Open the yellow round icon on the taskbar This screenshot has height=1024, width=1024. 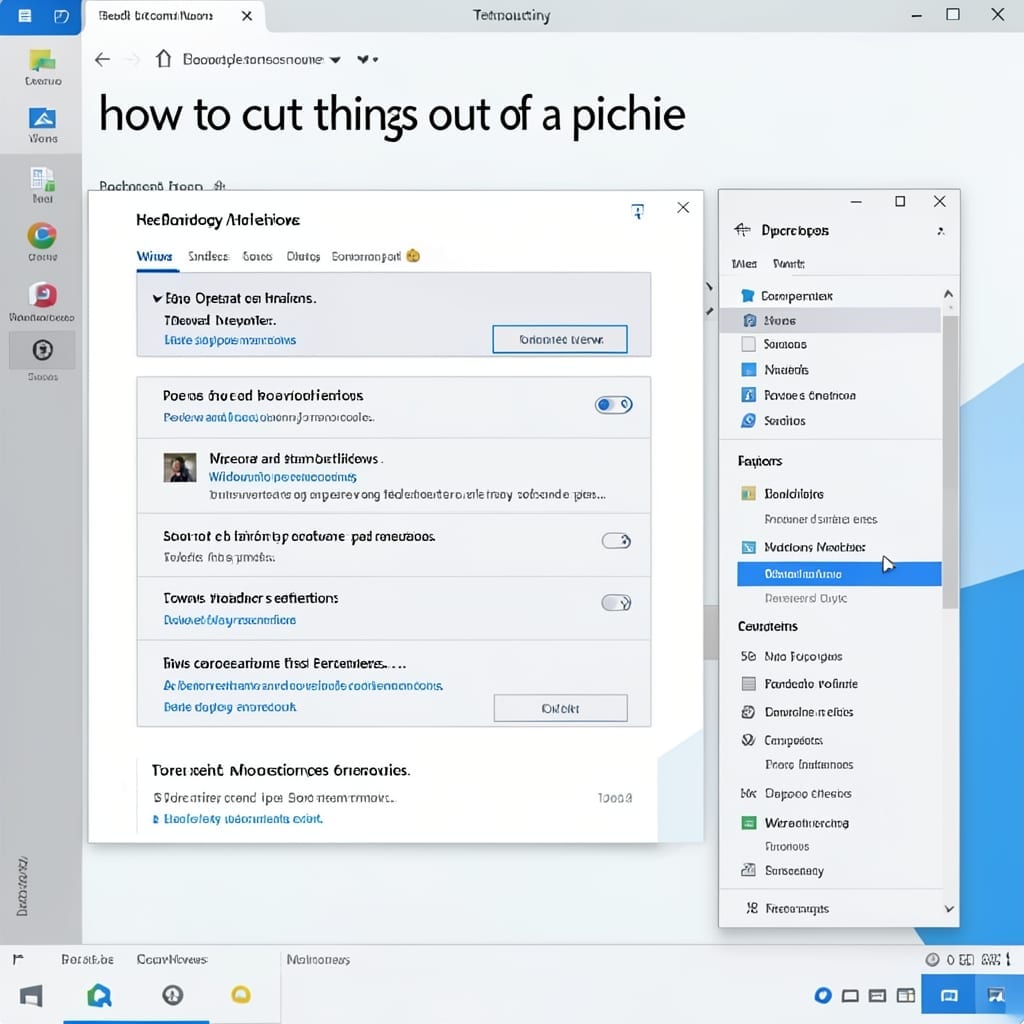pyautogui.click(x=241, y=995)
